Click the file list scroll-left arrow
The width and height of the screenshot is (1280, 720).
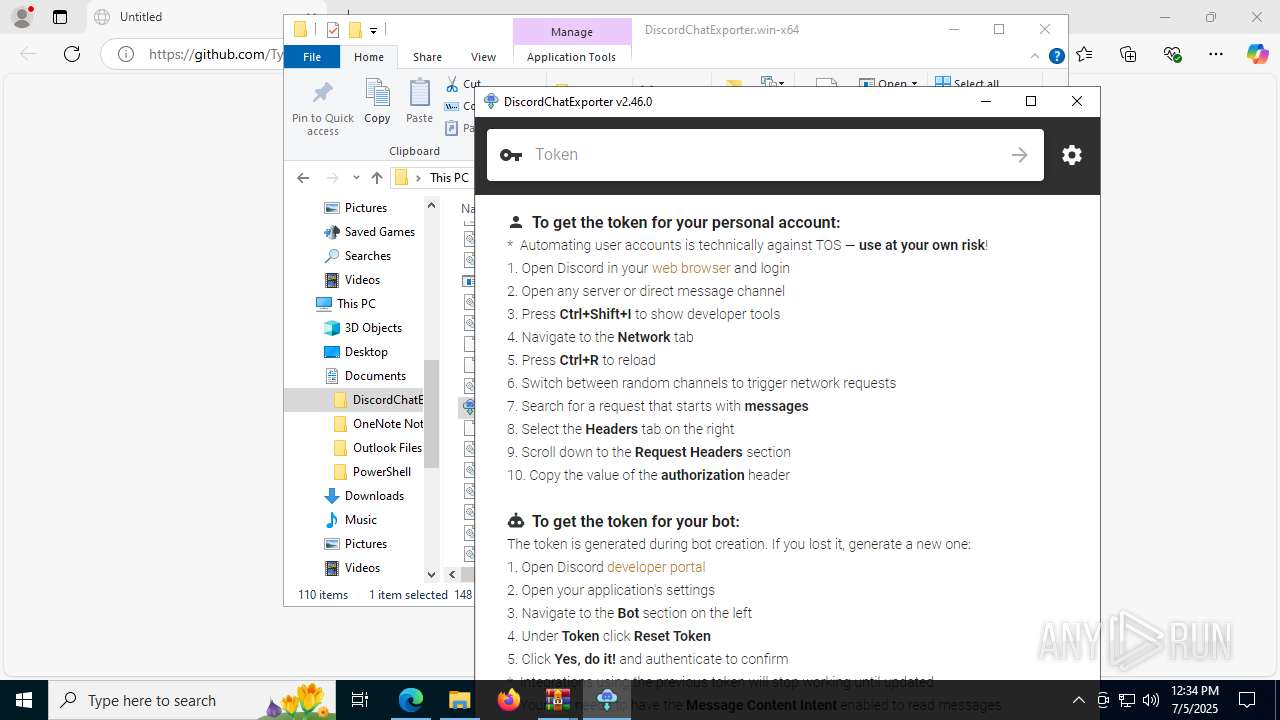pyautogui.click(x=452, y=575)
